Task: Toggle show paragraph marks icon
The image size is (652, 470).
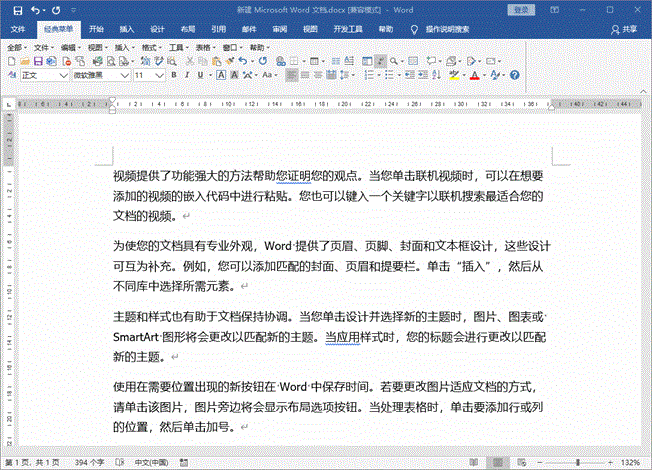Action: (x=381, y=61)
